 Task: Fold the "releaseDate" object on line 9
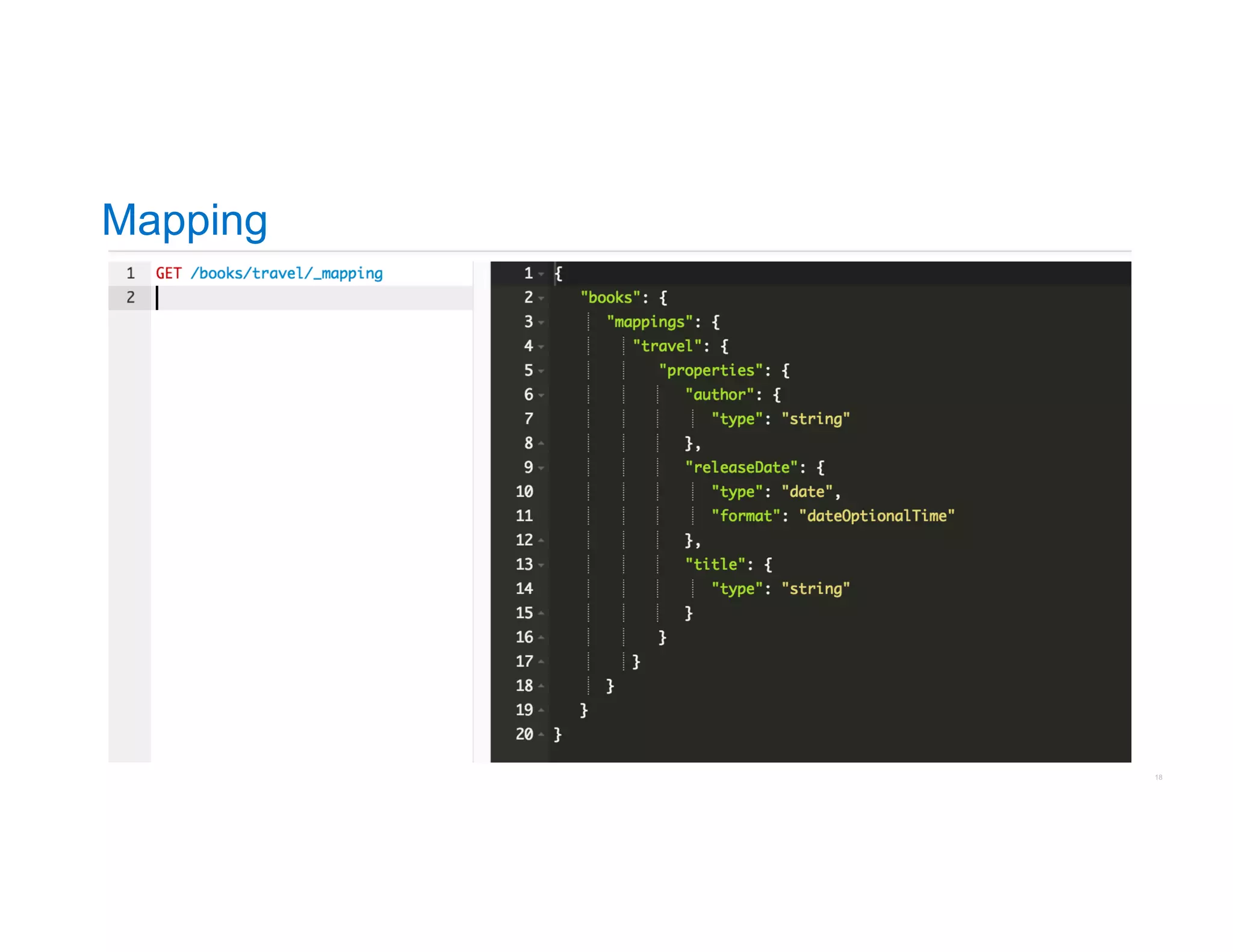541,468
